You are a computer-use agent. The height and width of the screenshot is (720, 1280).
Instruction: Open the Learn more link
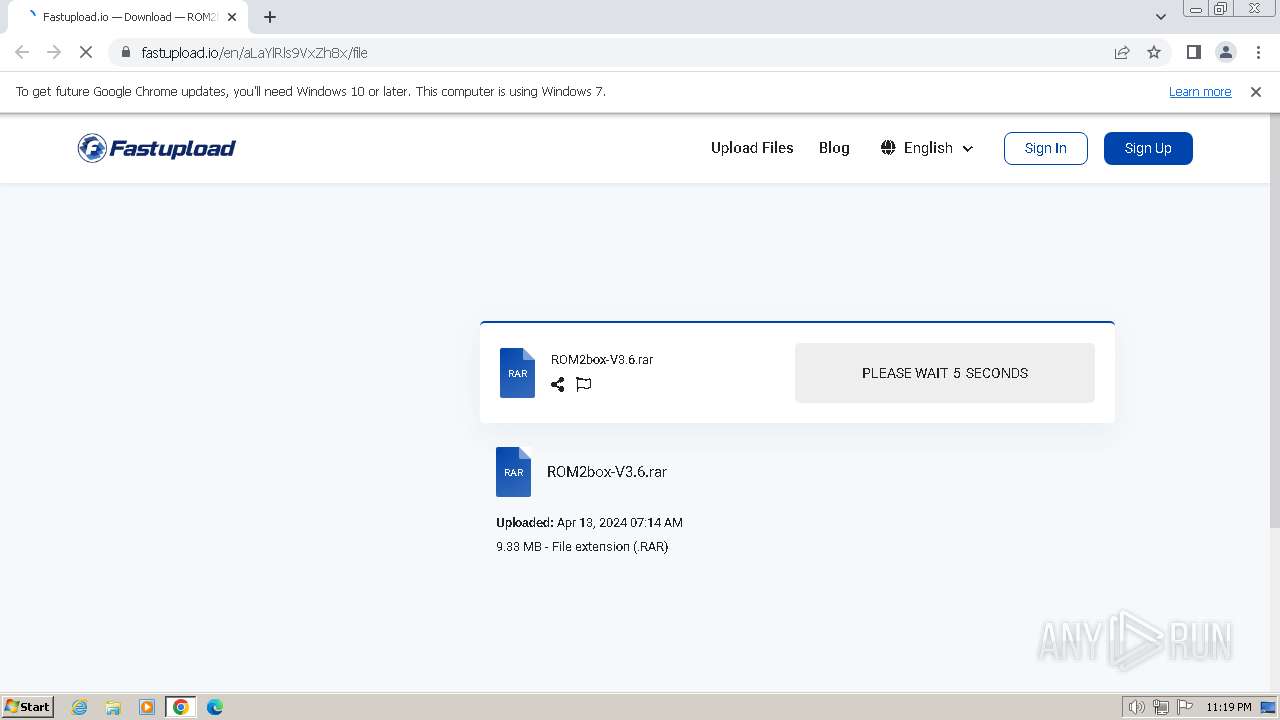pos(1200,91)
